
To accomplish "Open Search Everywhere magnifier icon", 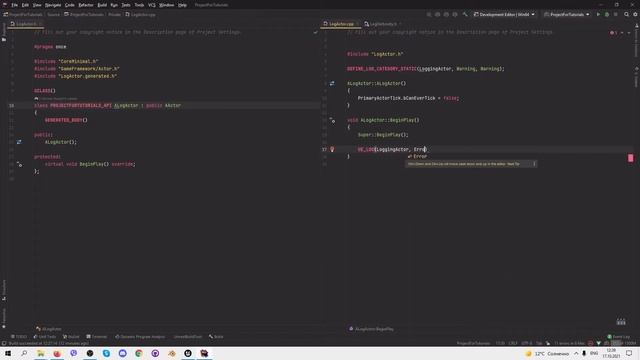I will (x=626, y=14).
